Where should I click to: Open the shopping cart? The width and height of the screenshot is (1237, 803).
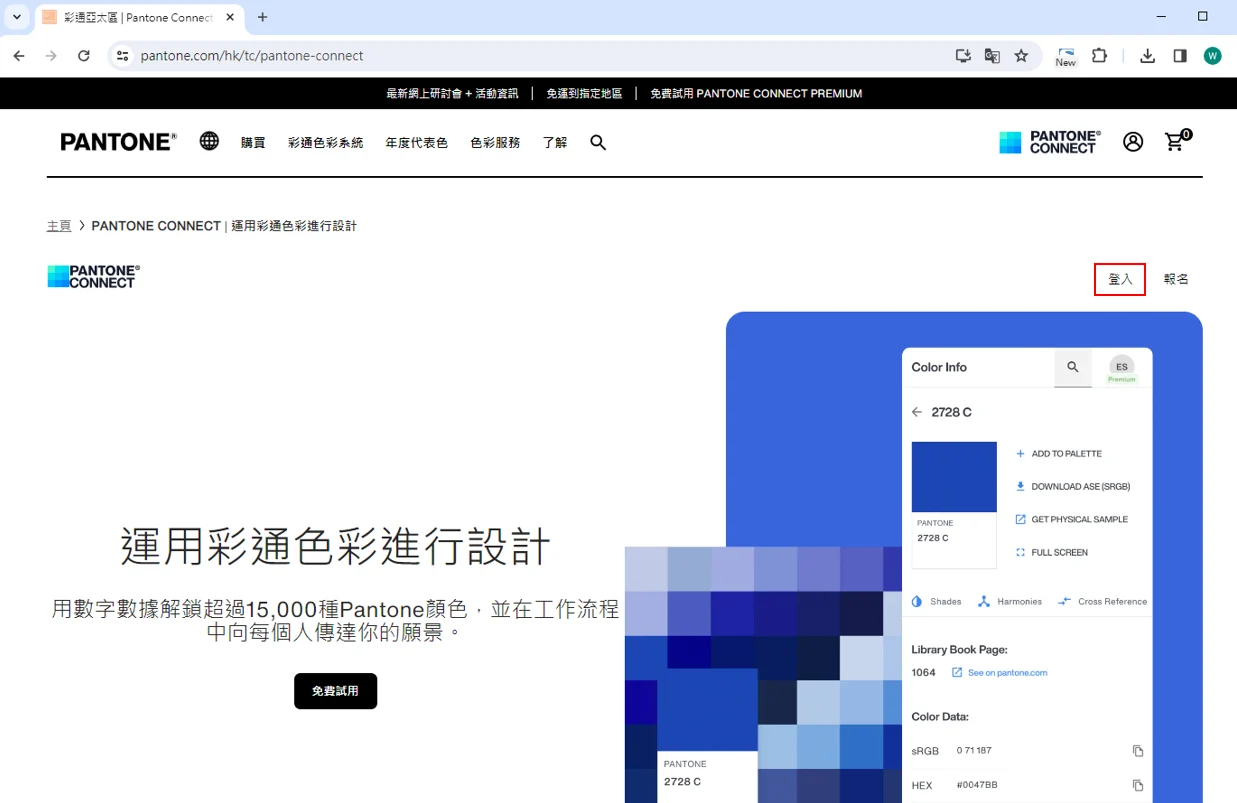1175,142
